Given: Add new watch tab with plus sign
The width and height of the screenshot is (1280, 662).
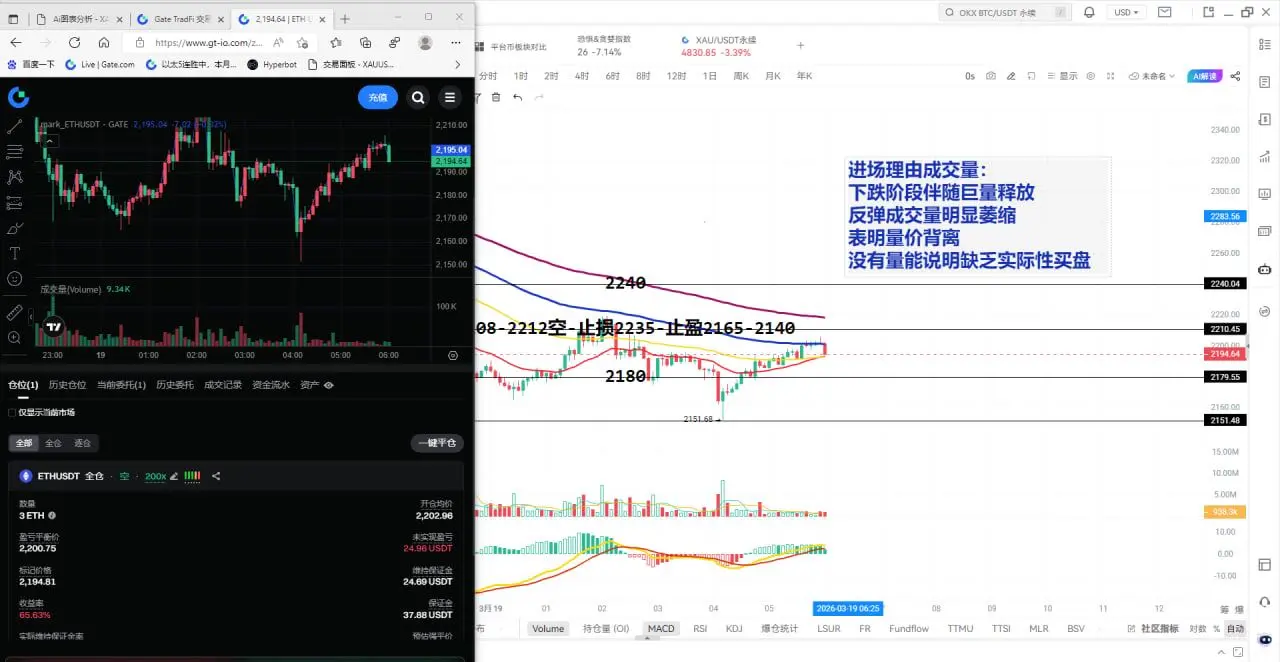Looking at the screenshot, I should click(800, 45).
